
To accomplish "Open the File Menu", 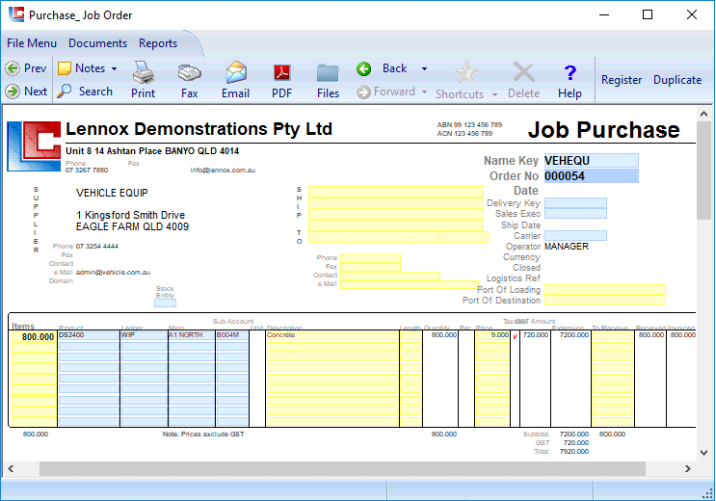I will pos(31,43).
